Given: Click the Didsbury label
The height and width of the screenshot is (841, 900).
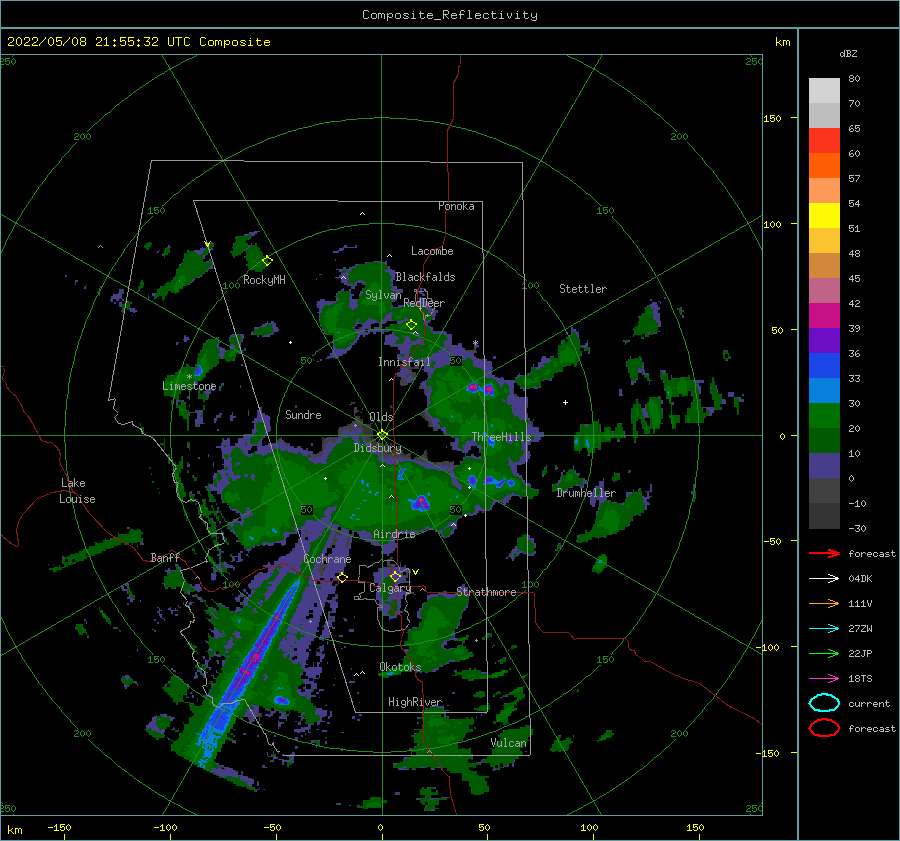Looking at the screenshot, I should click(377, 448).
